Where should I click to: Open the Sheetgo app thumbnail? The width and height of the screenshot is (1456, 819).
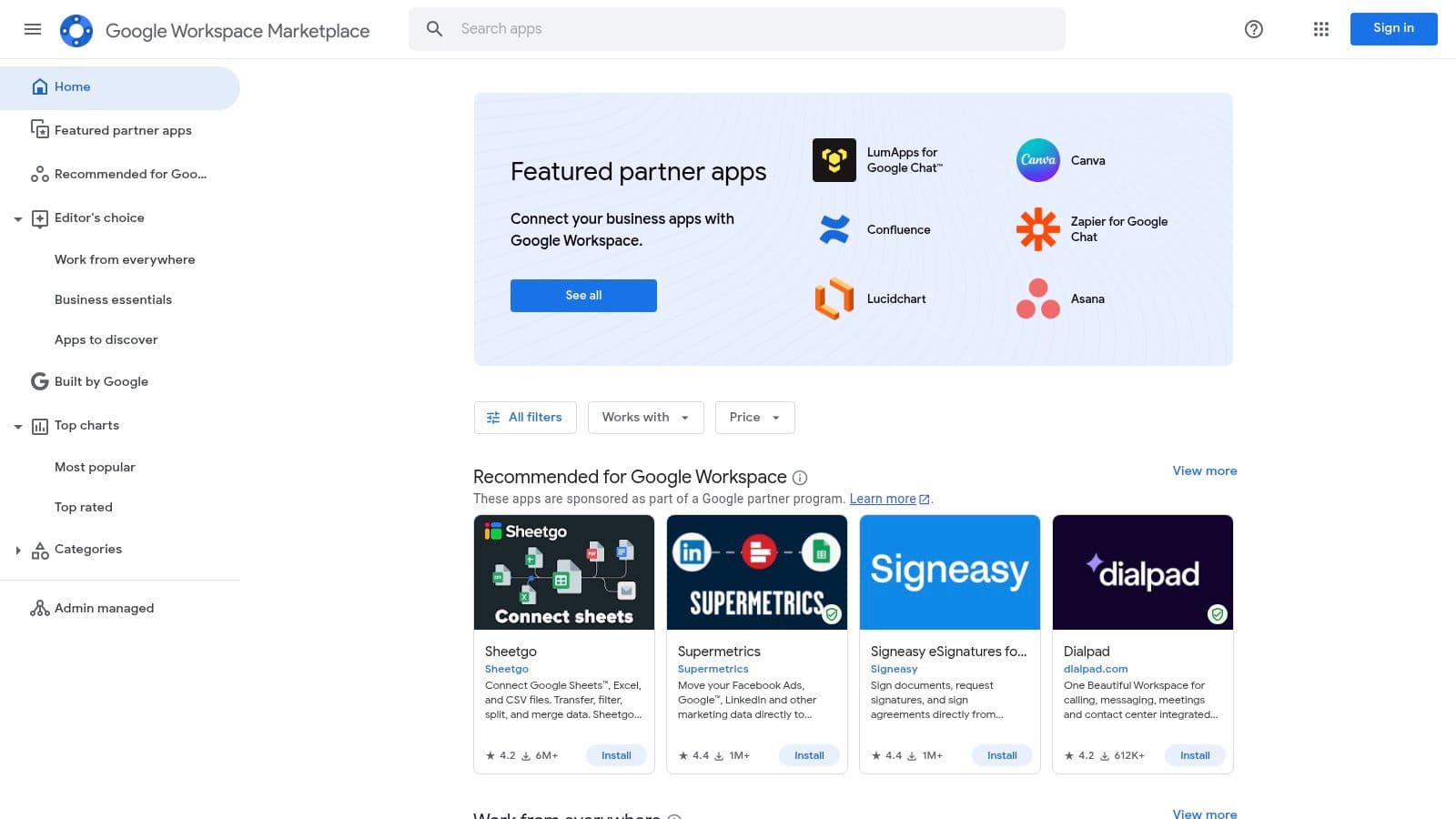(564, 571)
